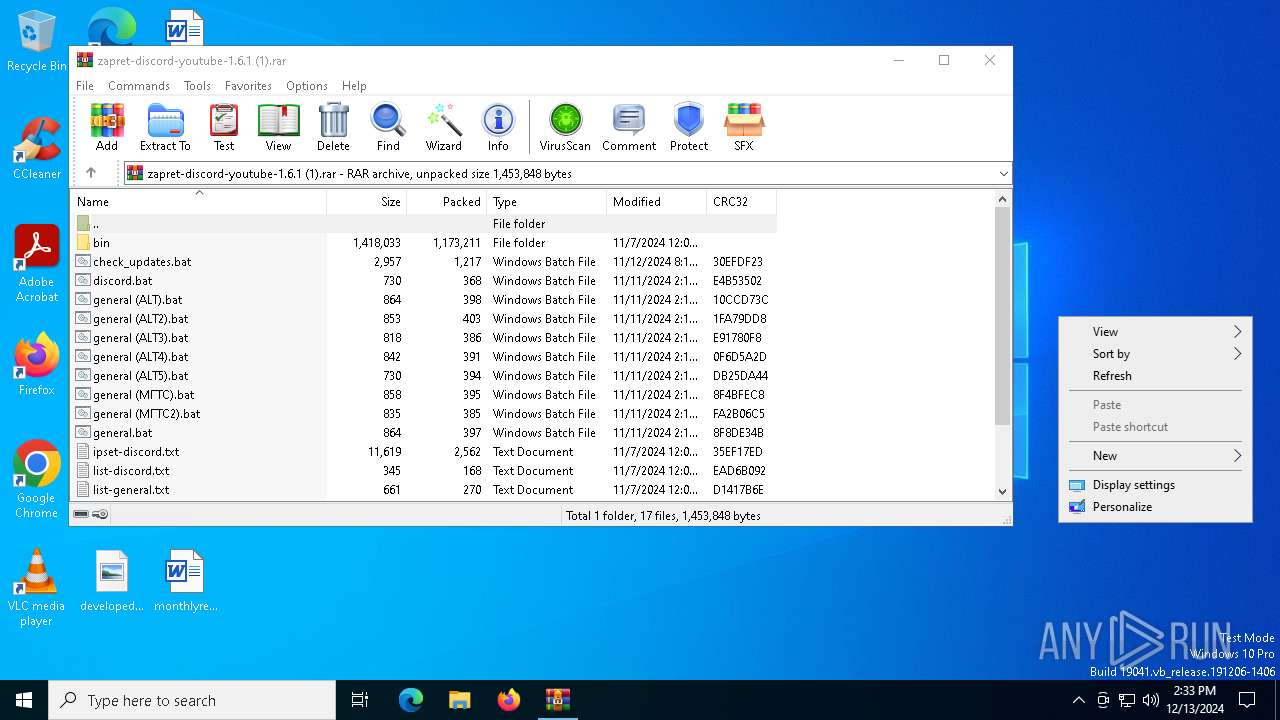Launch the Wizard tool
Viewport: 1280px width, 720px height.
443,127
